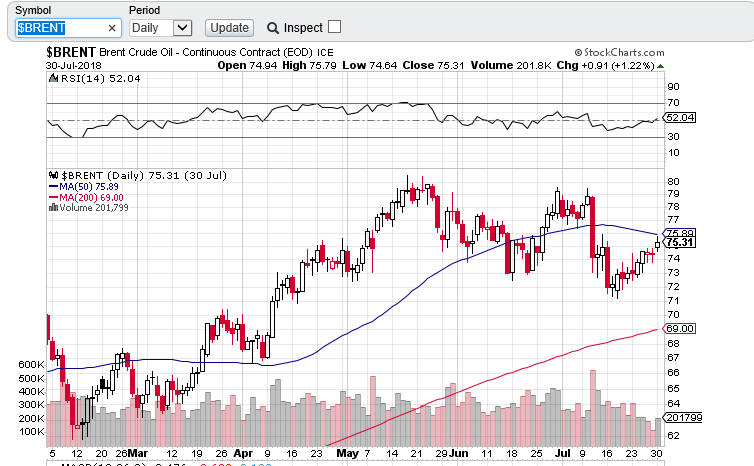Click the Mar label on date axis
Image resolution: width=754 pixels, height=466 pixels.
(x=138, y=453)
